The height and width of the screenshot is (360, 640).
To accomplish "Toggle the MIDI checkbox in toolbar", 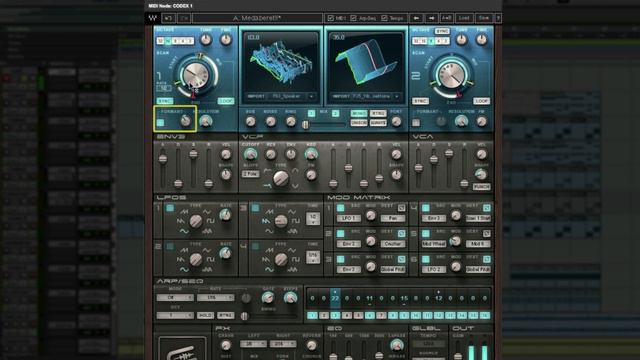I will tap(331, 18).
